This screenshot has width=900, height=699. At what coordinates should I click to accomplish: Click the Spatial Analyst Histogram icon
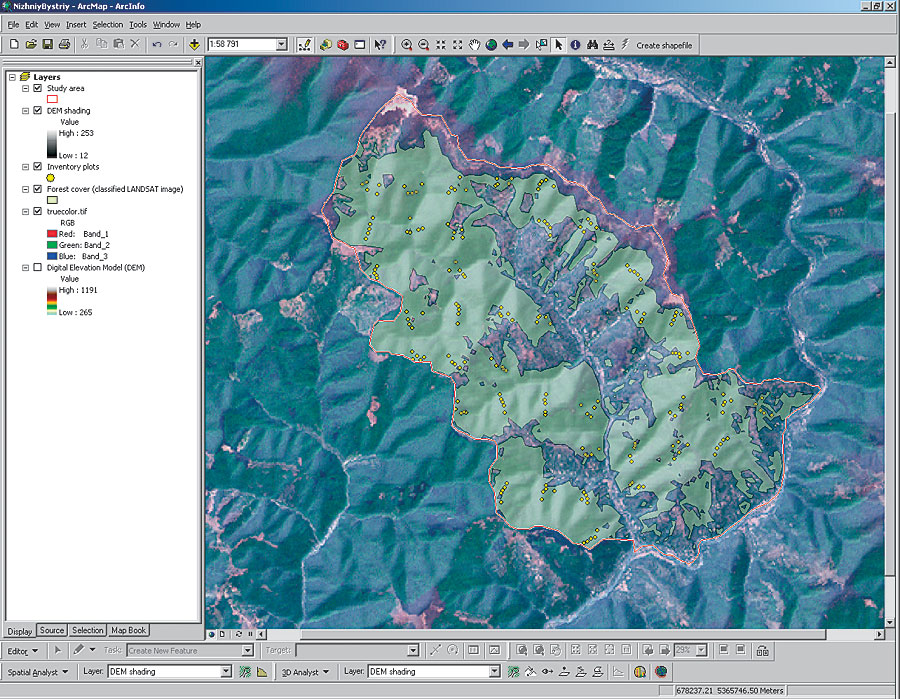[x=262, y=671]
